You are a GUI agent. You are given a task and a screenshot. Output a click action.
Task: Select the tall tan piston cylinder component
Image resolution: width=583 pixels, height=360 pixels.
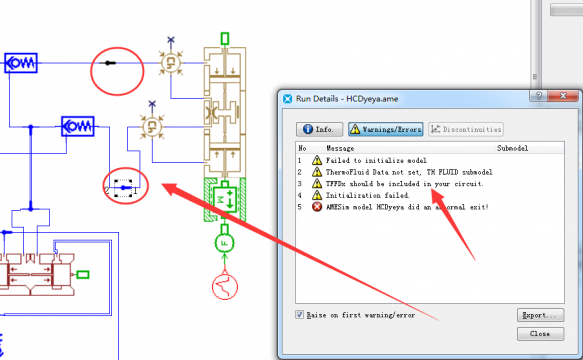[225, 112]
